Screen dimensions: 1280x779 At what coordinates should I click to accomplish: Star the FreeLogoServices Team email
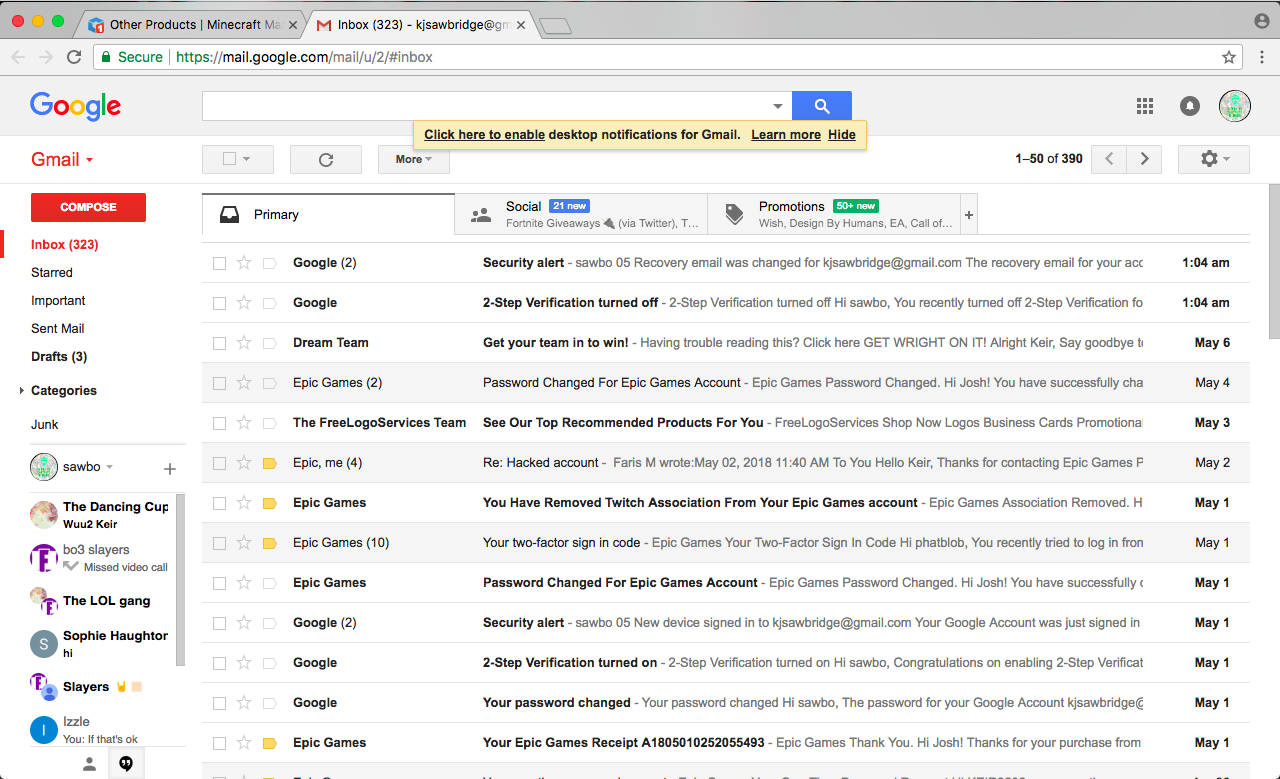(x=244, y=423)
